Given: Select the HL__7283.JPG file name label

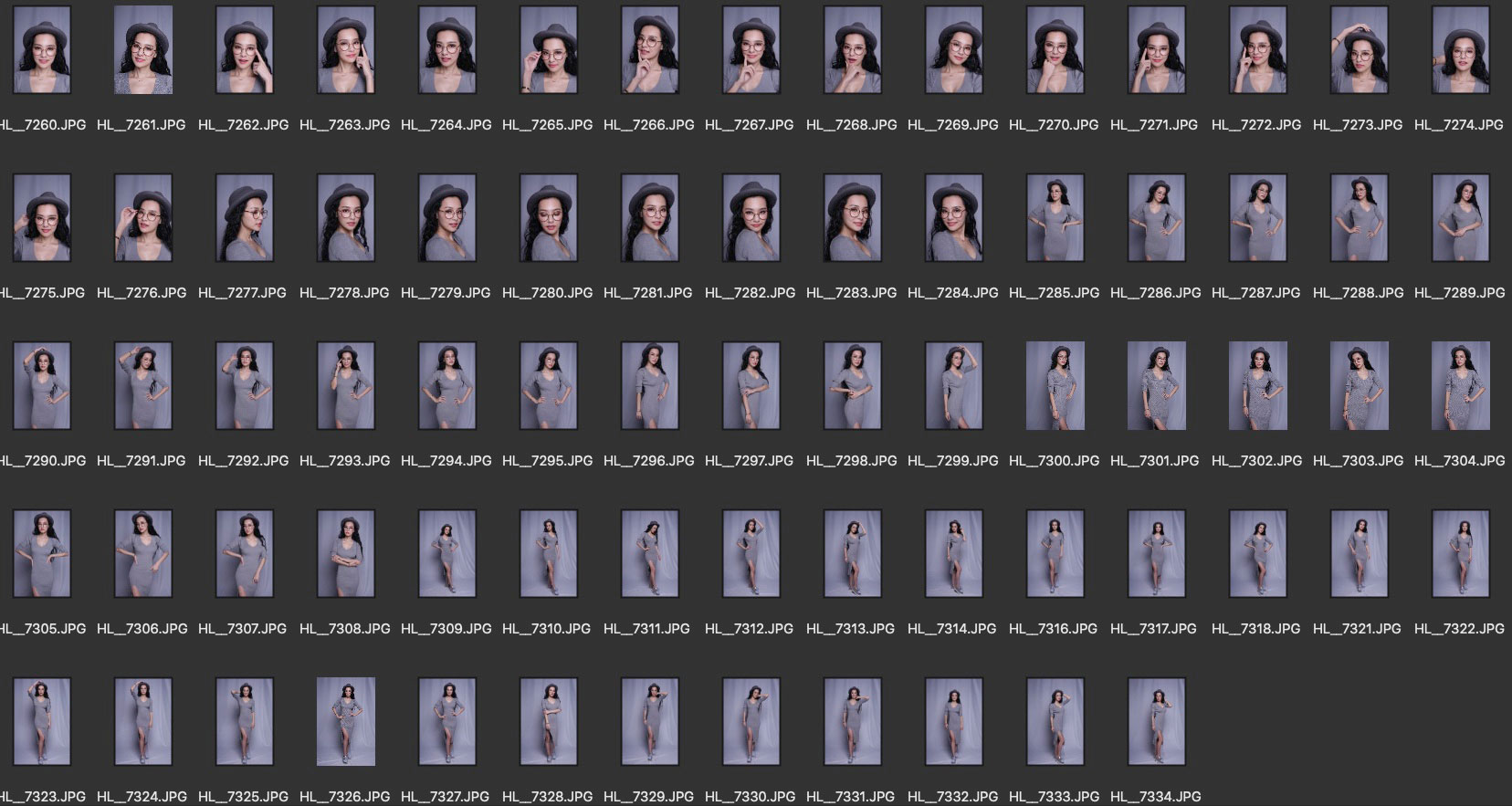Looking at the screenshot, I should tap(851, 293).
